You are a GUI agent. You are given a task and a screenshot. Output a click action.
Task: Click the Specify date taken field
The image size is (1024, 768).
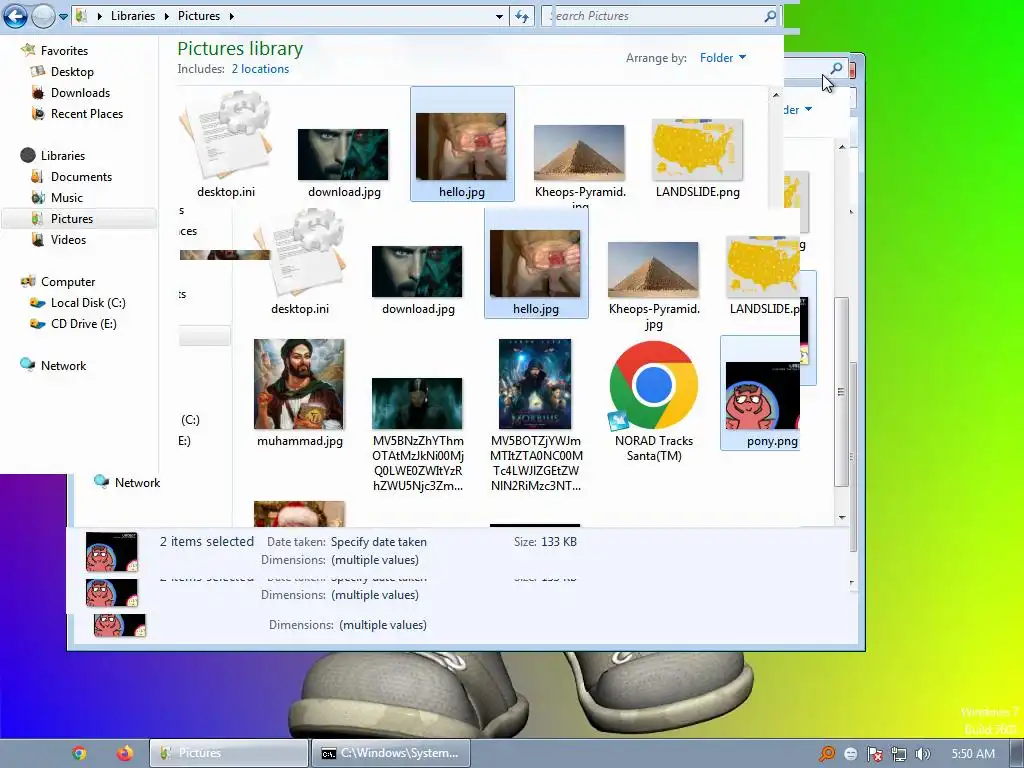378,542
